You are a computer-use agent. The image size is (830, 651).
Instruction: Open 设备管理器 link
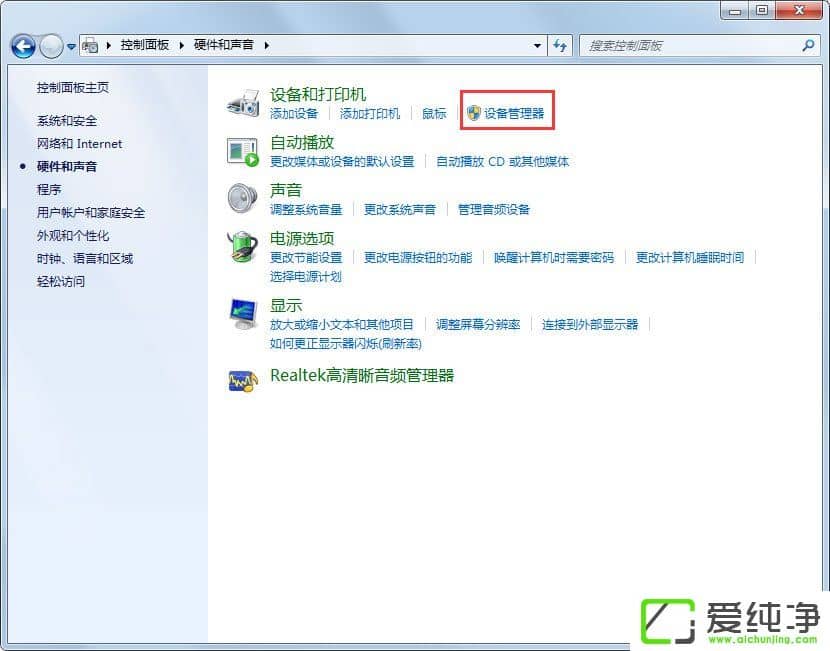point(514,114)
